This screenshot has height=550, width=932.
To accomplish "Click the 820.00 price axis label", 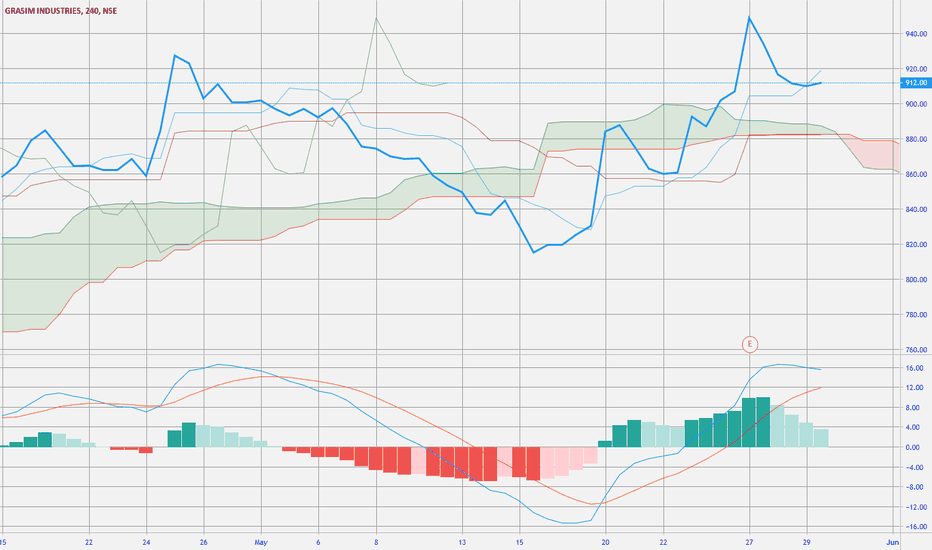I will (x=916, y=244).
